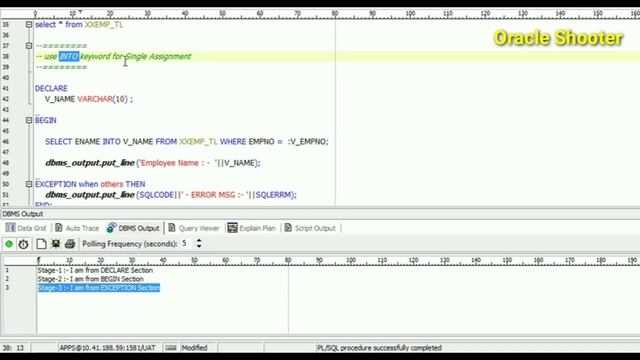This screenshot has height=360, width=640.
Task: Toggle DBMS output on/off green button
Action: coord(9,244)
